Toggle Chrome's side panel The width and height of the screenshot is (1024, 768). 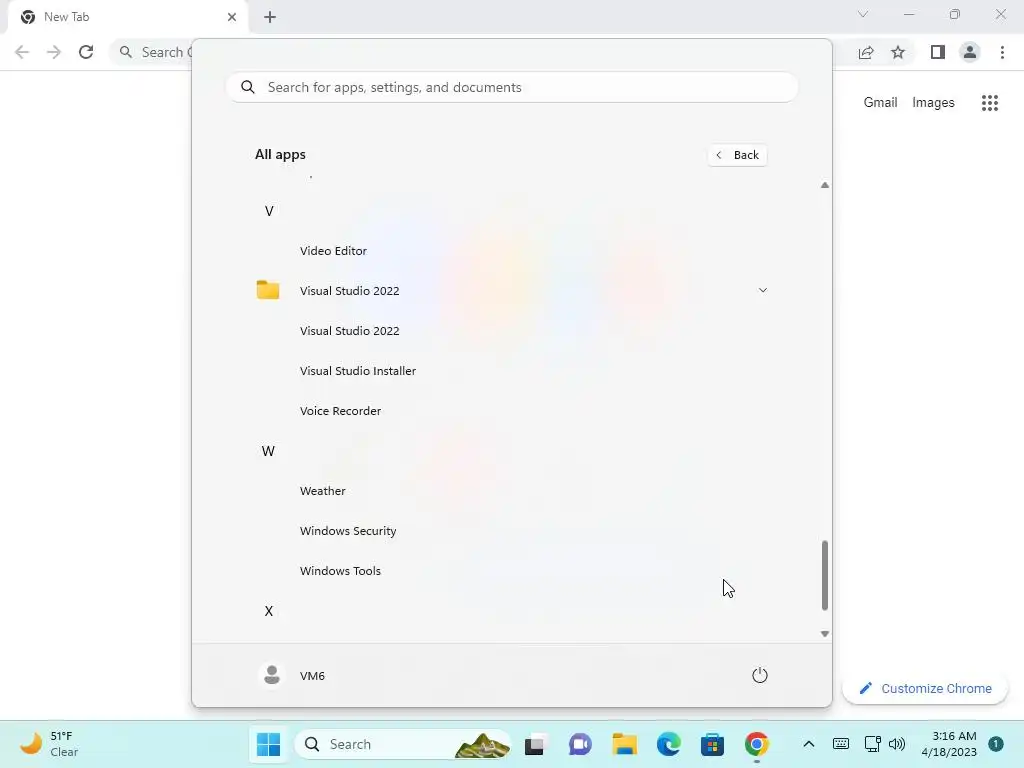coord(938,52)
